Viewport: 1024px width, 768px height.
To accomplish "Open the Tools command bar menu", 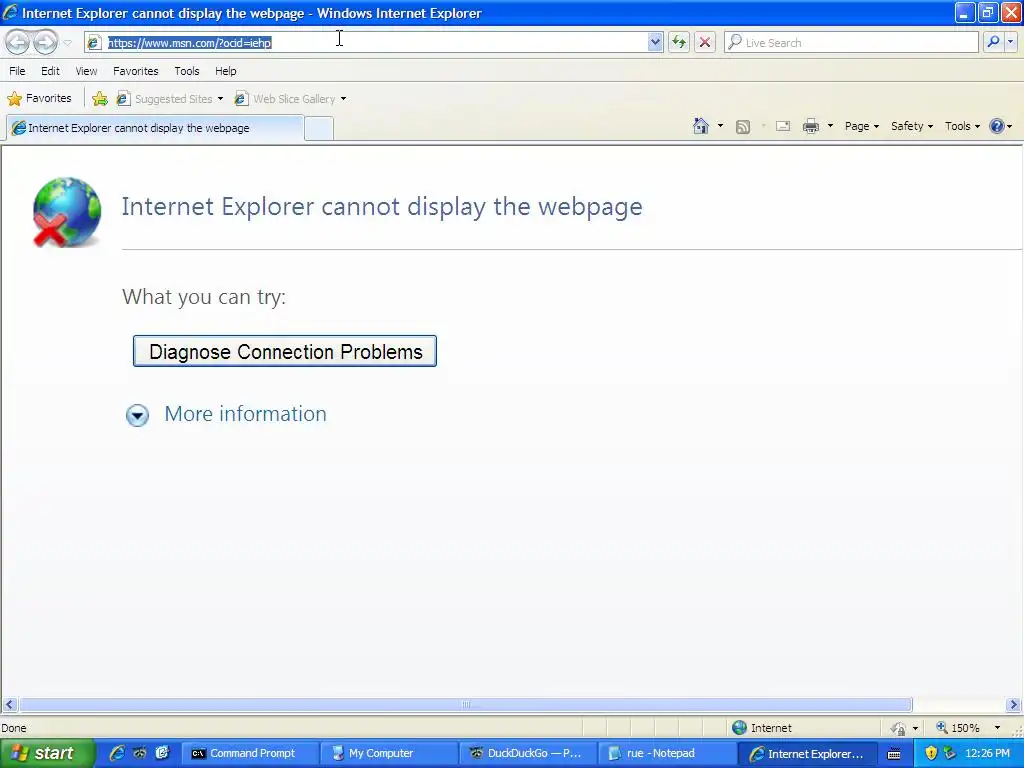I will (x=962, y=126).
